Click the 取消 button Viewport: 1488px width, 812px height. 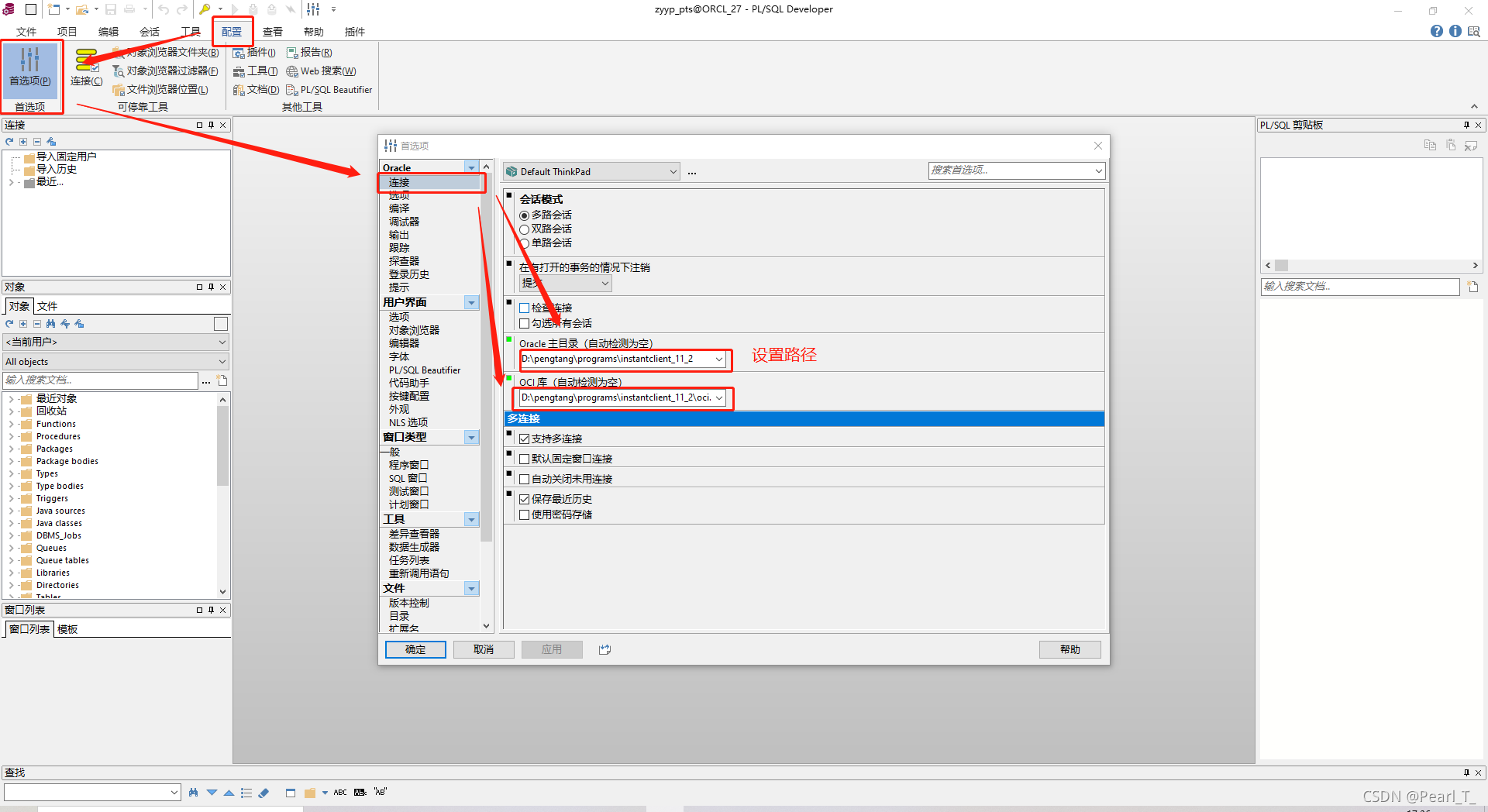click(484, 649)
